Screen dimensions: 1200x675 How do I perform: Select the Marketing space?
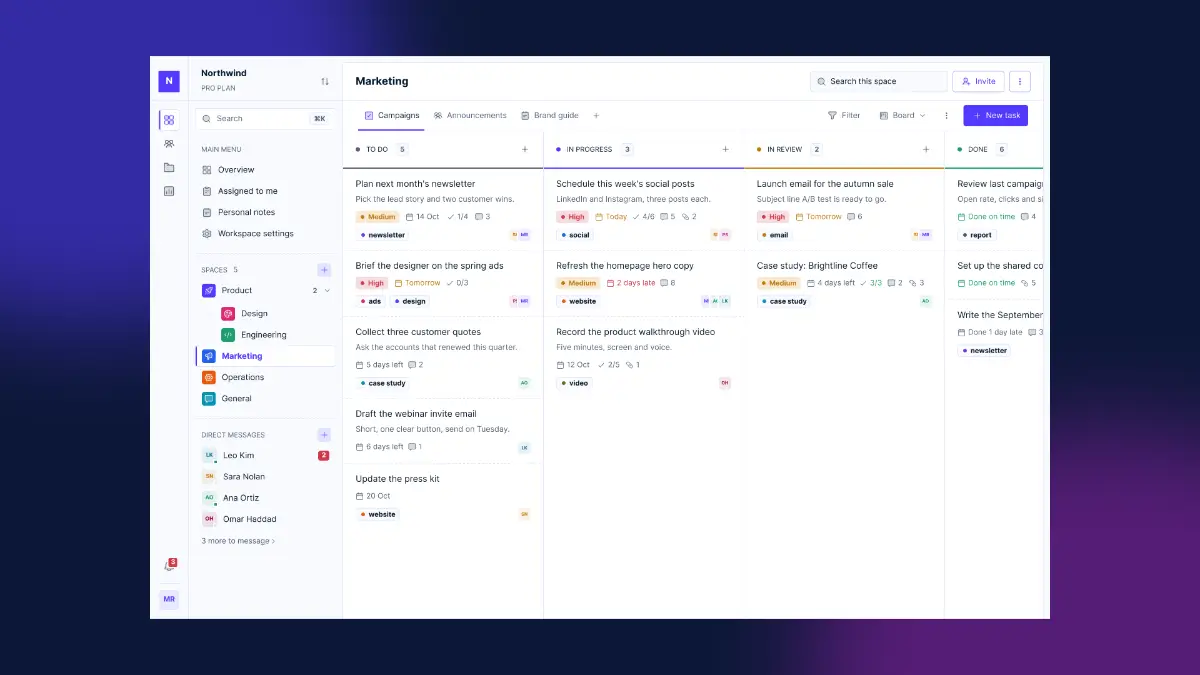click(265, 356)
